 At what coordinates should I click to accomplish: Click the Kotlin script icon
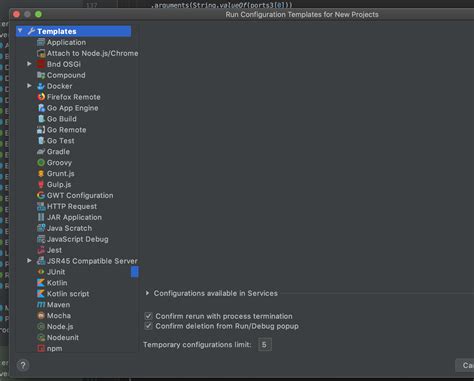click(41, 294)
